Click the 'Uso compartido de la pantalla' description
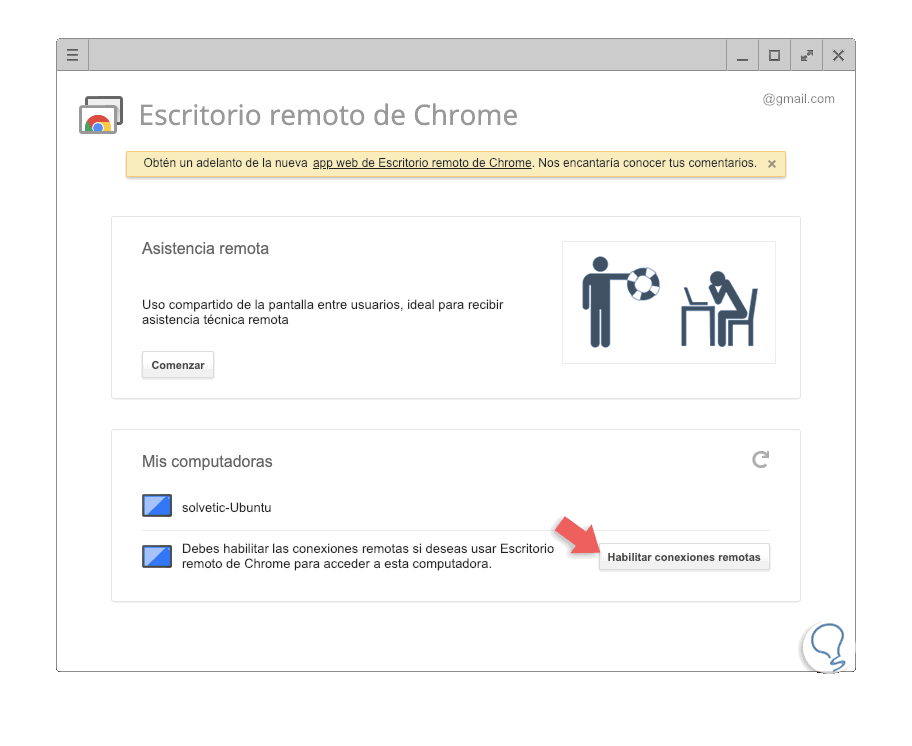 (322, 312)
